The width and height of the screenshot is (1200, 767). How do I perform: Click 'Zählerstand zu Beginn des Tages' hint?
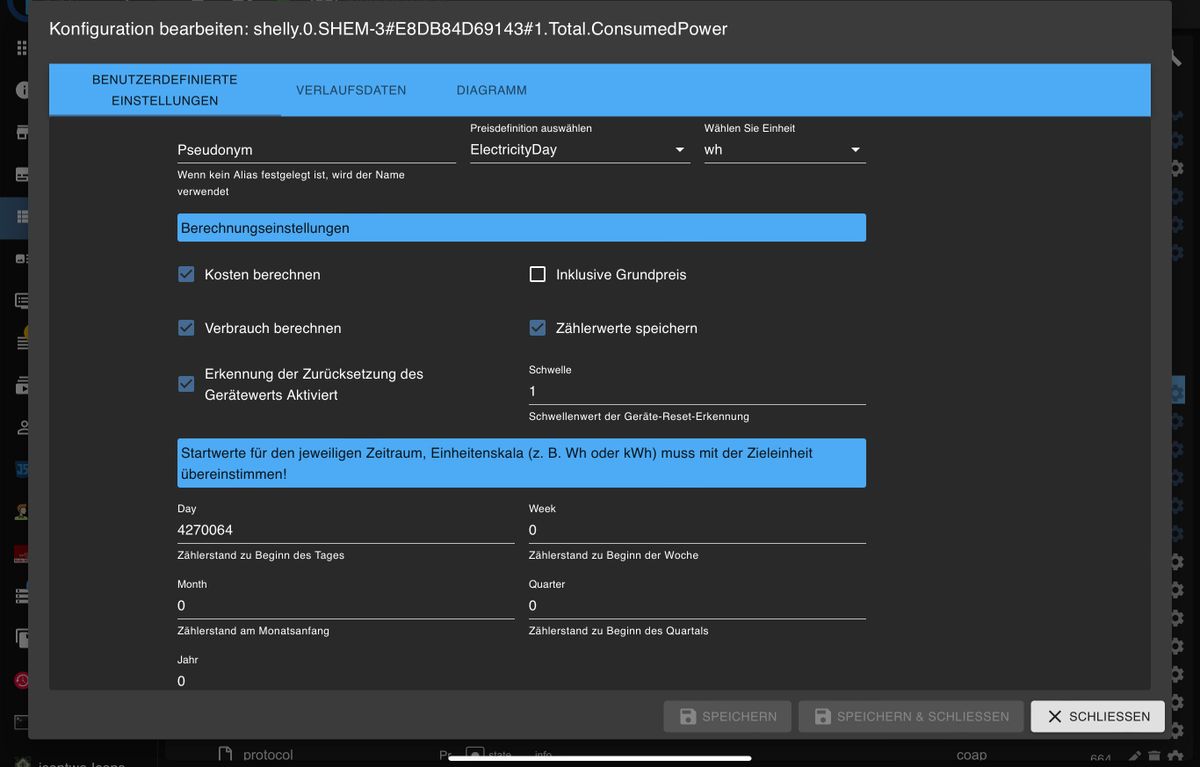coord(261,555)
